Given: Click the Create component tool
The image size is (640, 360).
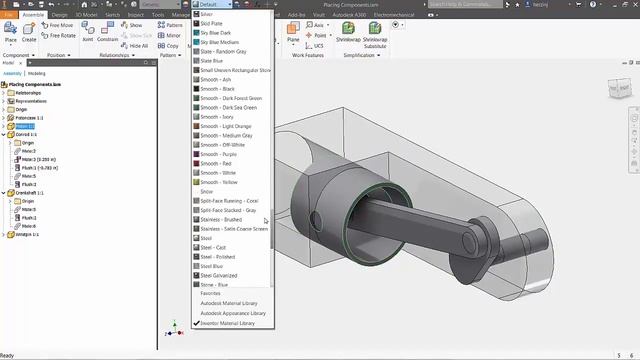Looking at the screenshot, I should pyautogui.click(x=29, y=32).
